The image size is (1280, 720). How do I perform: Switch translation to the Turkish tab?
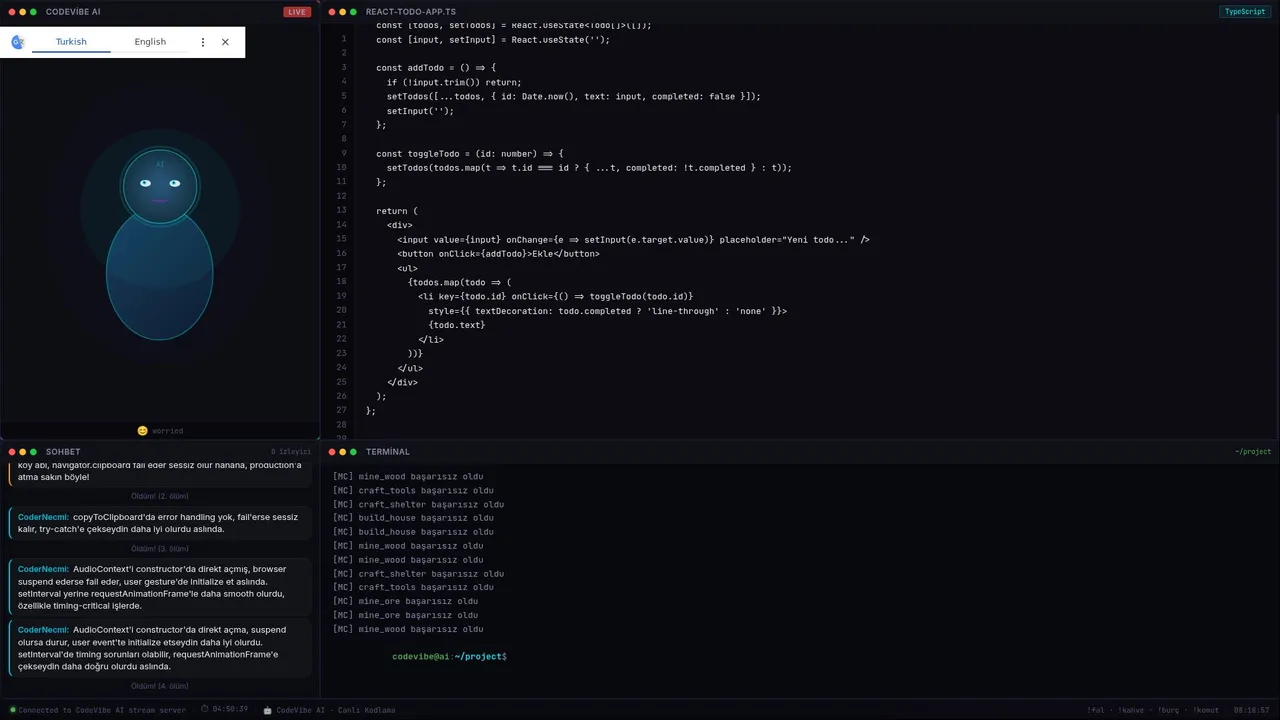coord(71,42)
